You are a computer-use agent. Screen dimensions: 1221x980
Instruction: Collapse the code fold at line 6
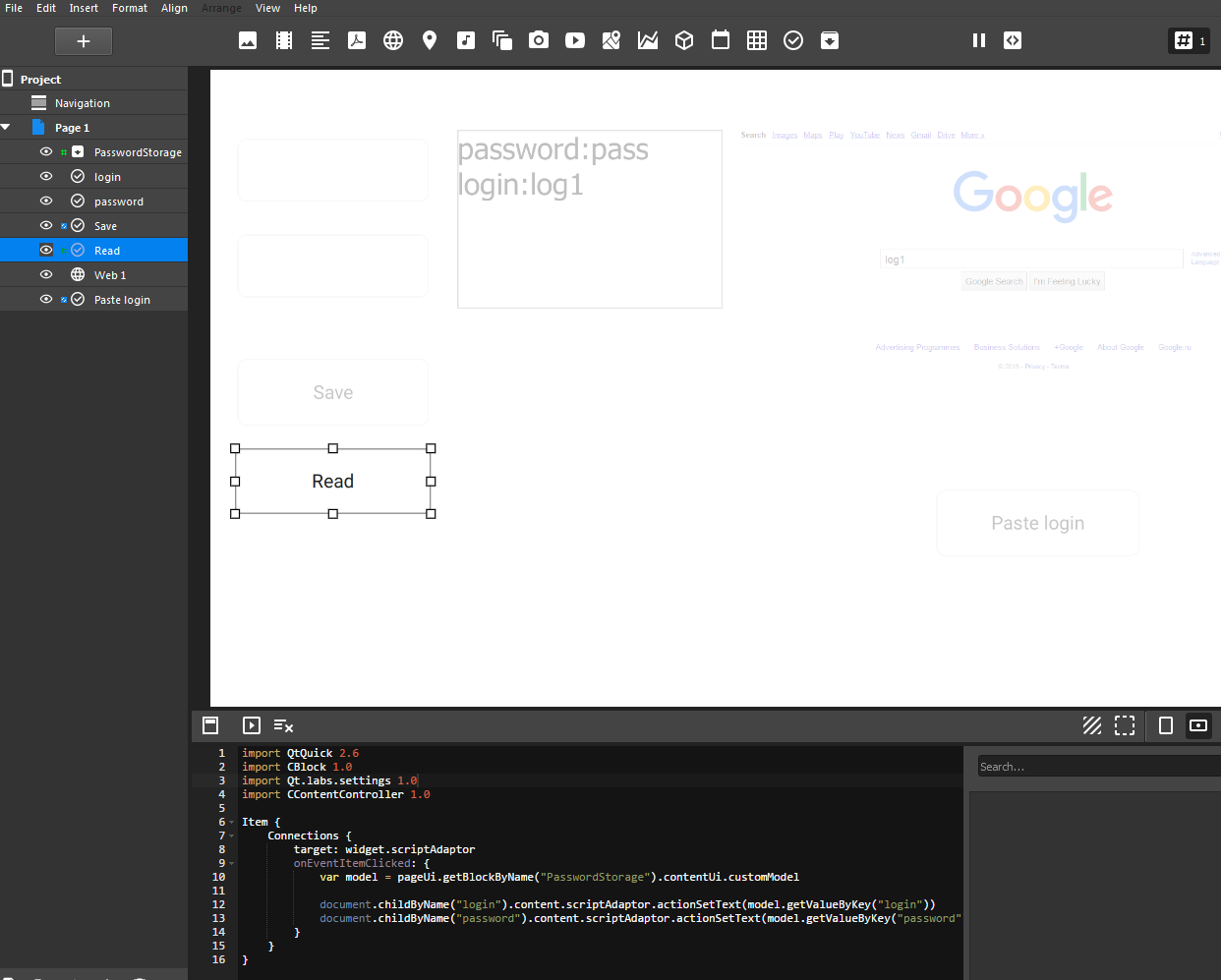point(232,823)
